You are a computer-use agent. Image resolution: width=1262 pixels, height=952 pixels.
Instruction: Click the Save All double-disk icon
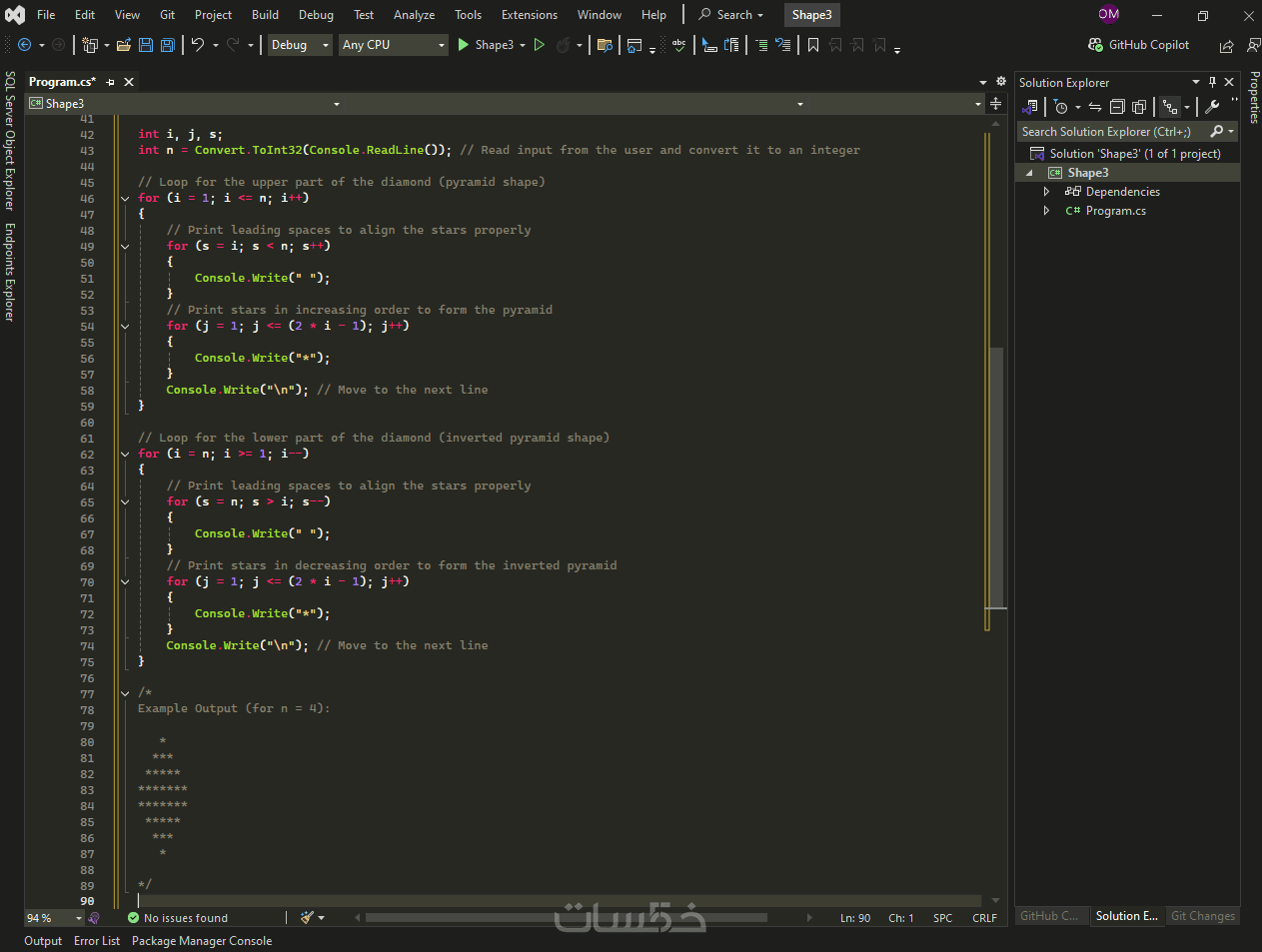(168, 45)
